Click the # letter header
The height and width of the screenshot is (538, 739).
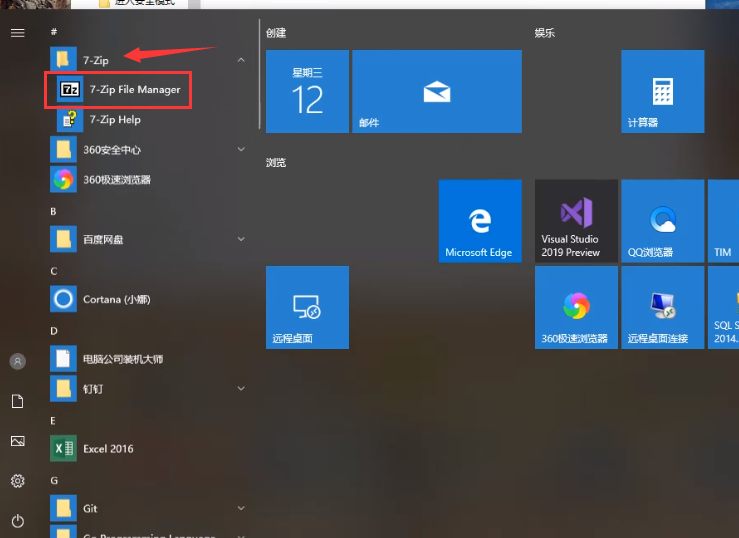pyautogui.click(x=54, y=32)
